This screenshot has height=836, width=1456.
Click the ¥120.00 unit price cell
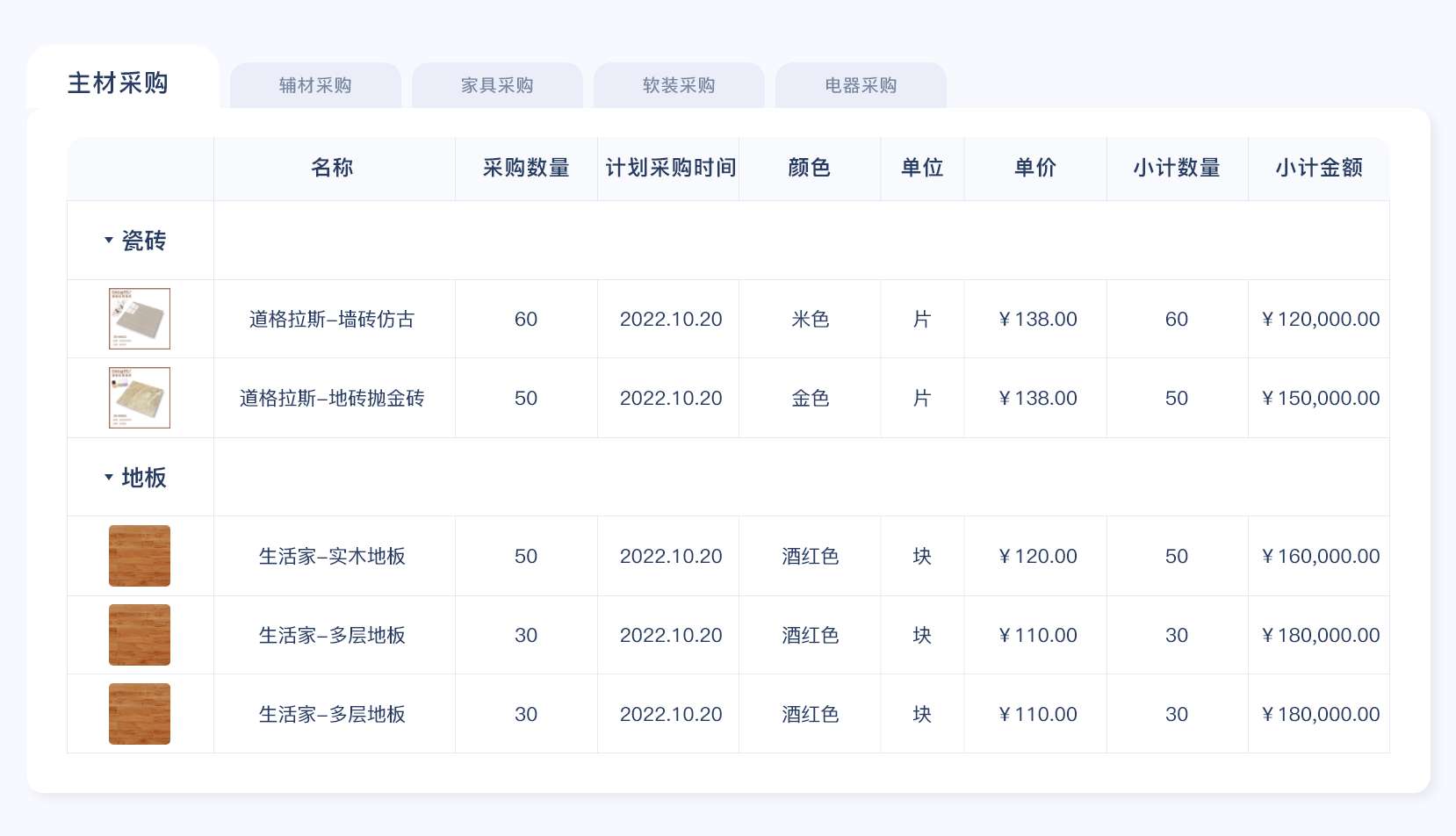pyautogui.click(x=1037, y=556)
